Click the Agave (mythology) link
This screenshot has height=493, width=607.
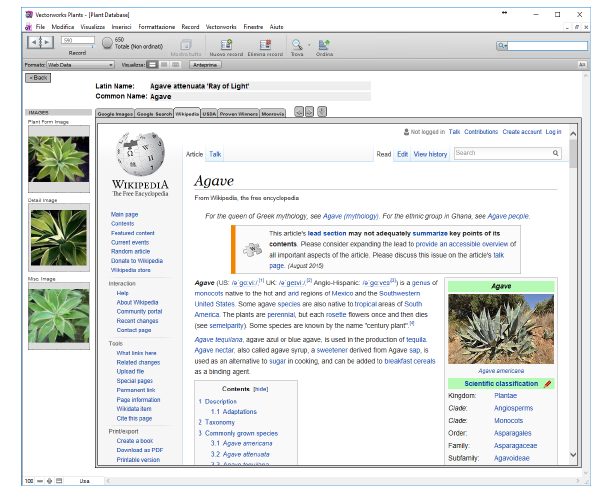pos(350,216)
